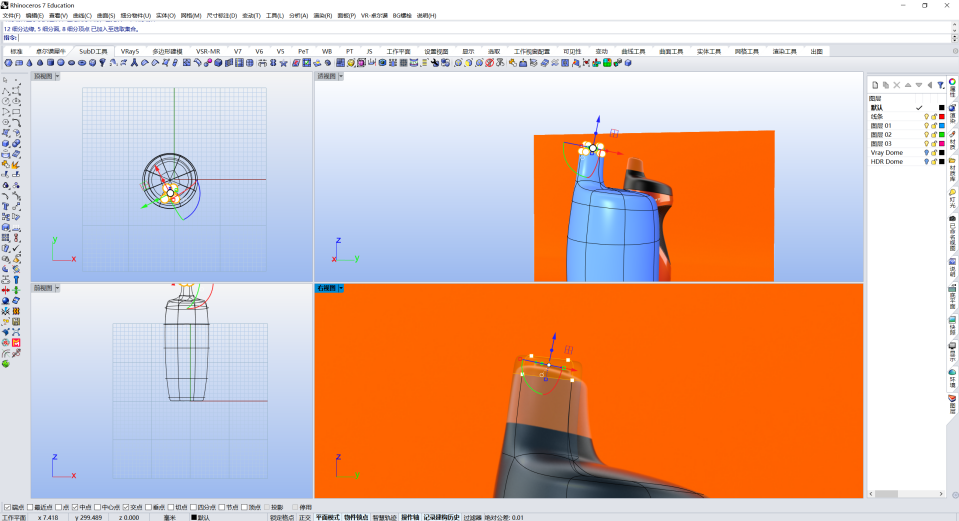Toggle the 交点 osnap checkbox

[126, 507]
